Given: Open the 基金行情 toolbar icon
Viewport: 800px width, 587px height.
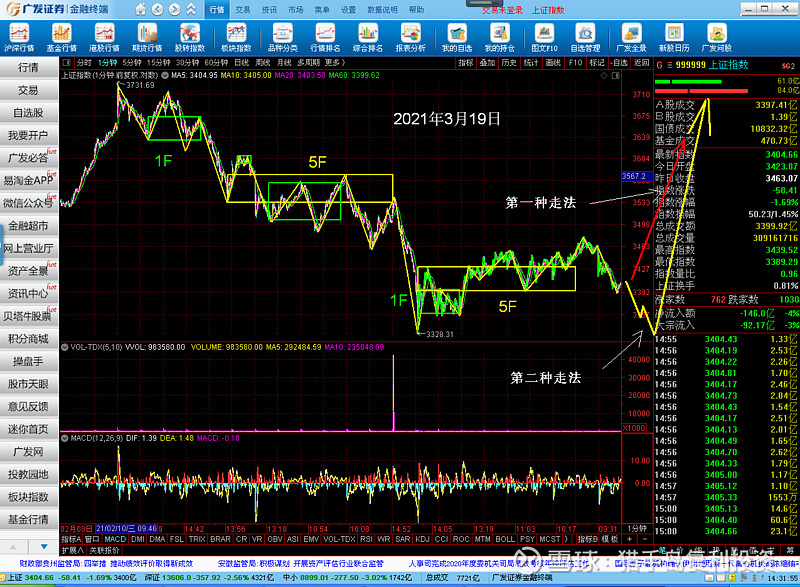Looking at the screenshot, I should point(62,38).
